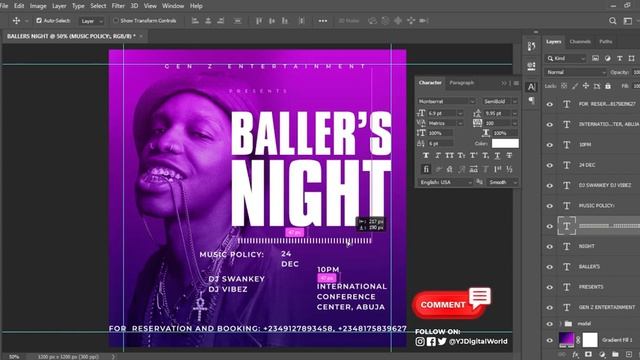Apply All Caps in Character panel
This screenshot has height=360, width=640.
click(449, 156)
